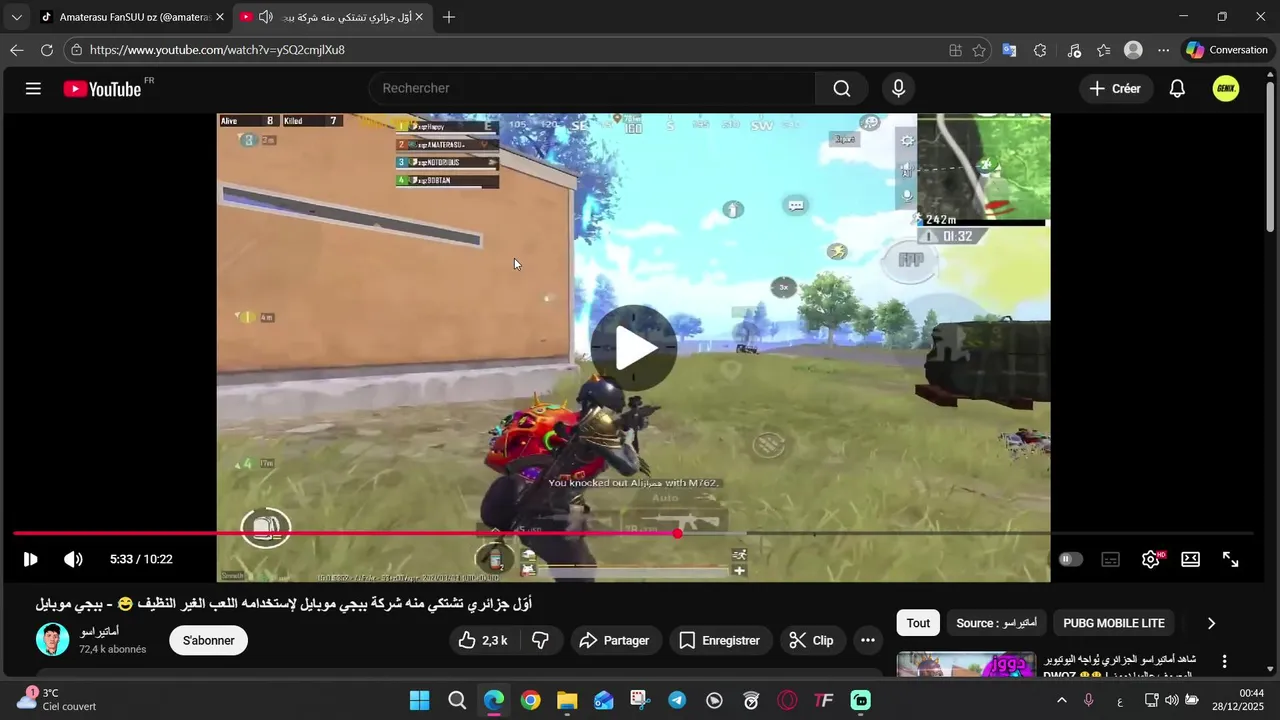
Task: Open the tab actions menu chevron
Action: [x=16, y=17]
